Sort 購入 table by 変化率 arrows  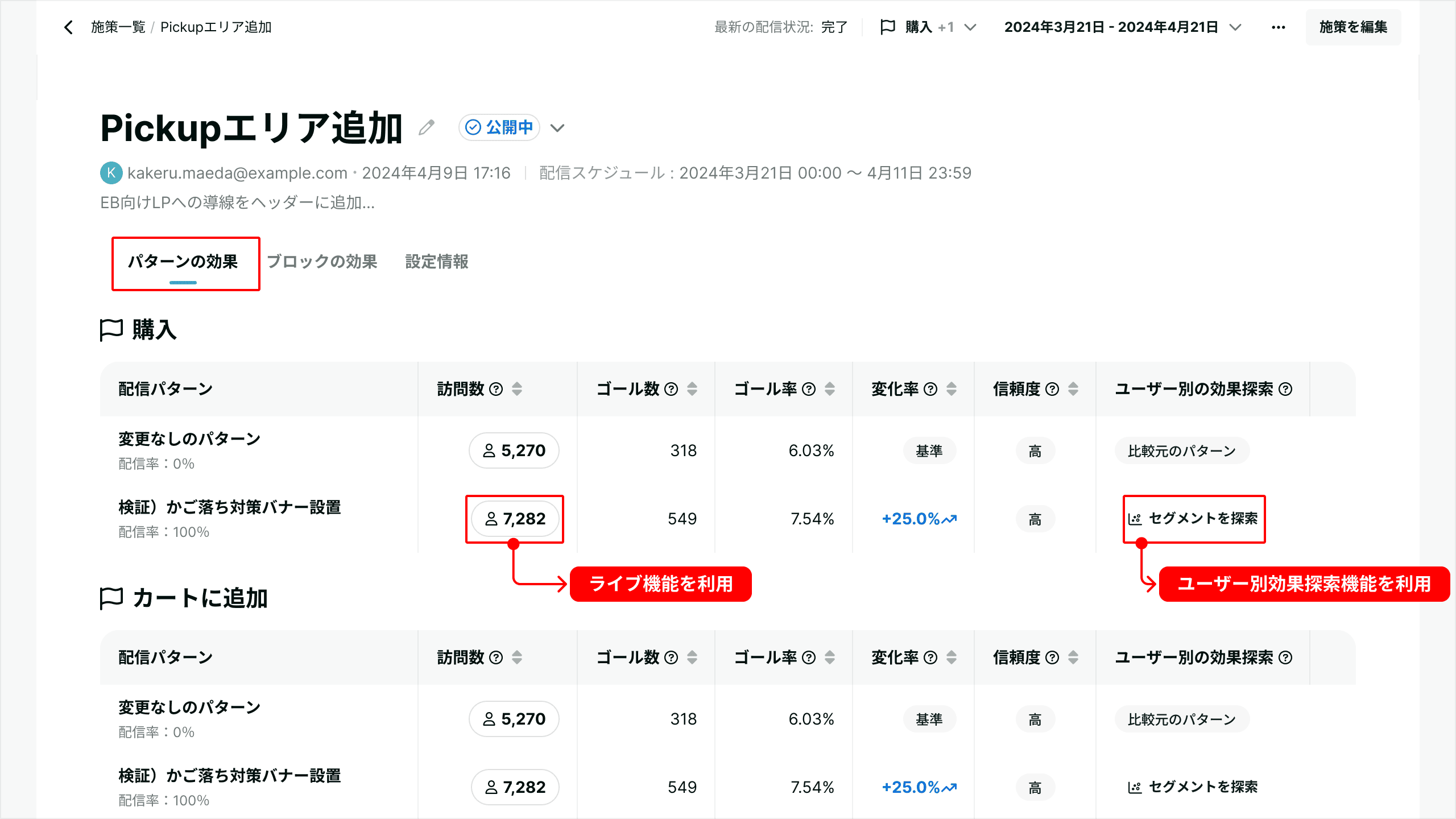tap(952, 389)
